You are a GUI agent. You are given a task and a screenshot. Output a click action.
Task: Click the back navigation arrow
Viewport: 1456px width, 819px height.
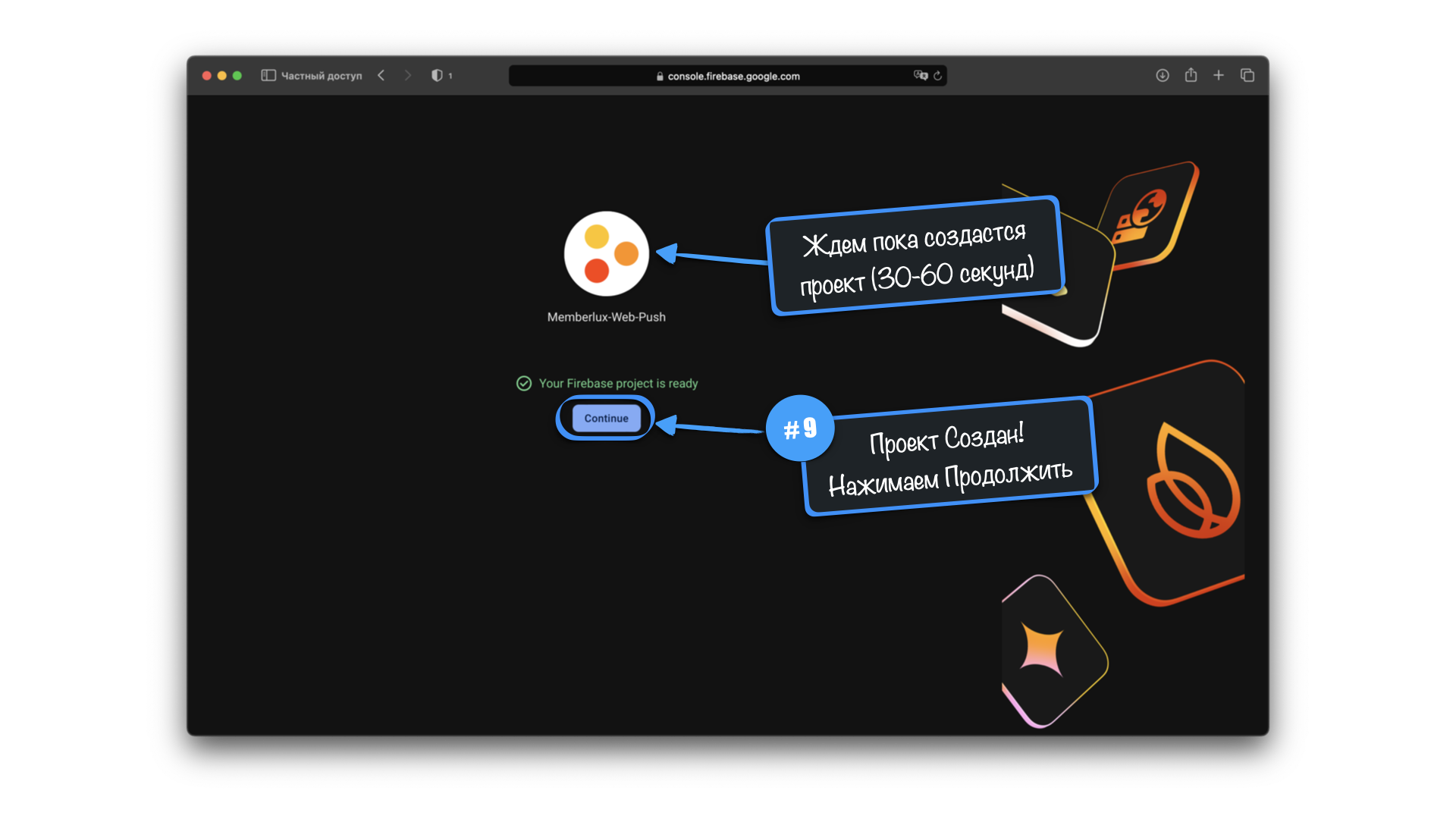coord(381,75)
